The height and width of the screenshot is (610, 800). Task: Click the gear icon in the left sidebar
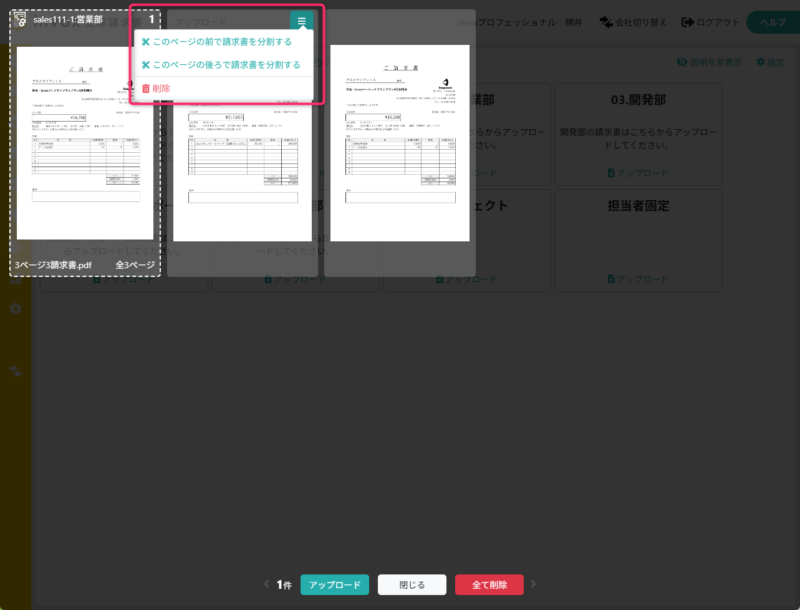coord(16,309)
